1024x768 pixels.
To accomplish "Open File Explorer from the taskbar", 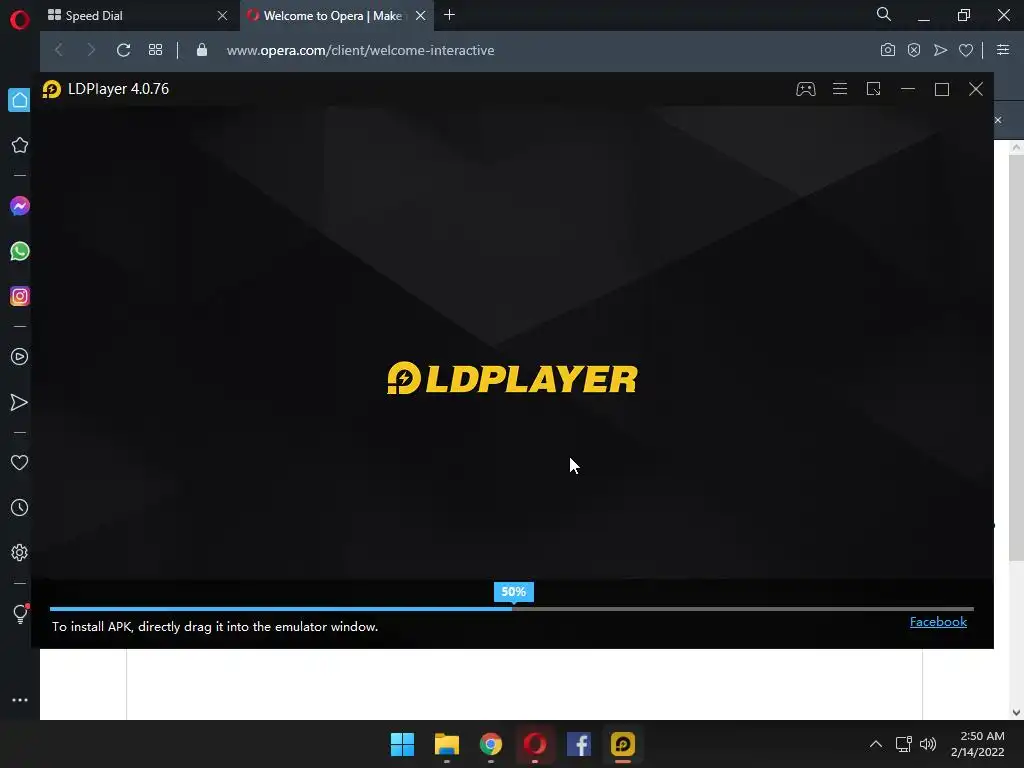I will [447, 744].
